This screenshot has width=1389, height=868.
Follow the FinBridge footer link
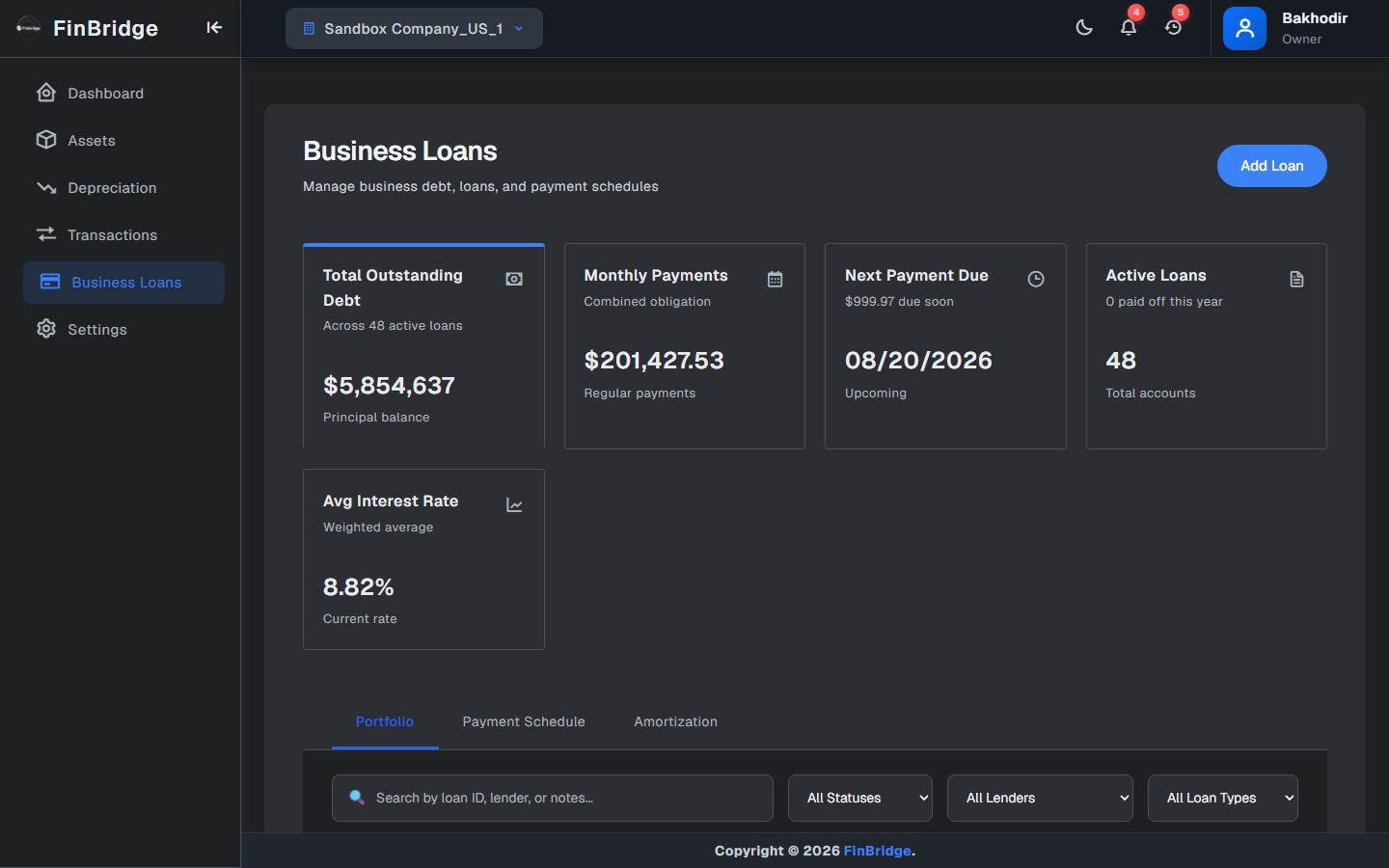point(877,851)
